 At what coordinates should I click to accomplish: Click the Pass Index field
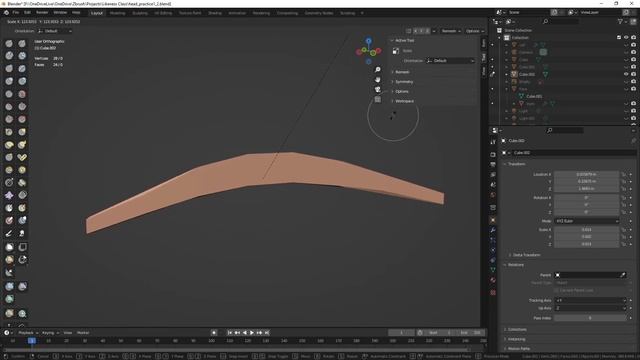(x=590, y=318)
